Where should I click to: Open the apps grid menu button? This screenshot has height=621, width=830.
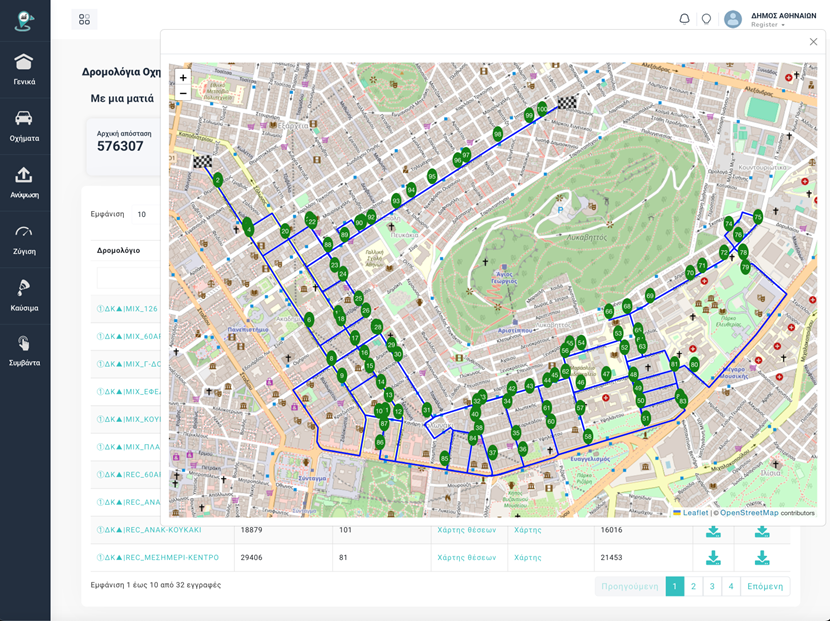pos(84,19)
